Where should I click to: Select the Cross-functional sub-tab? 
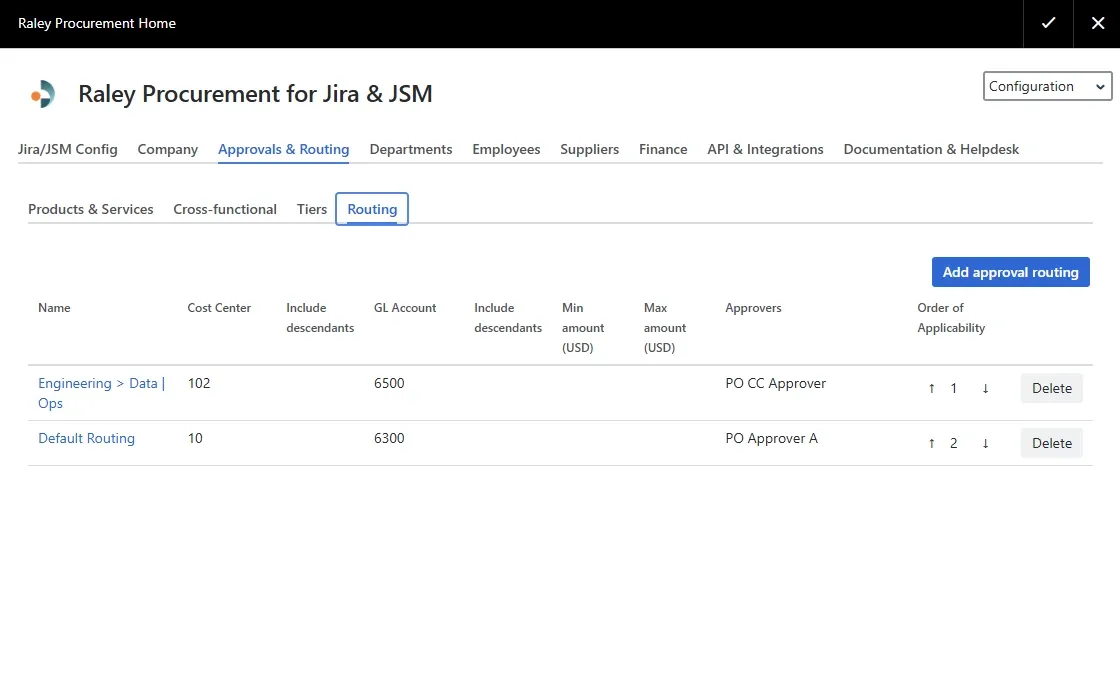[225, 209]
